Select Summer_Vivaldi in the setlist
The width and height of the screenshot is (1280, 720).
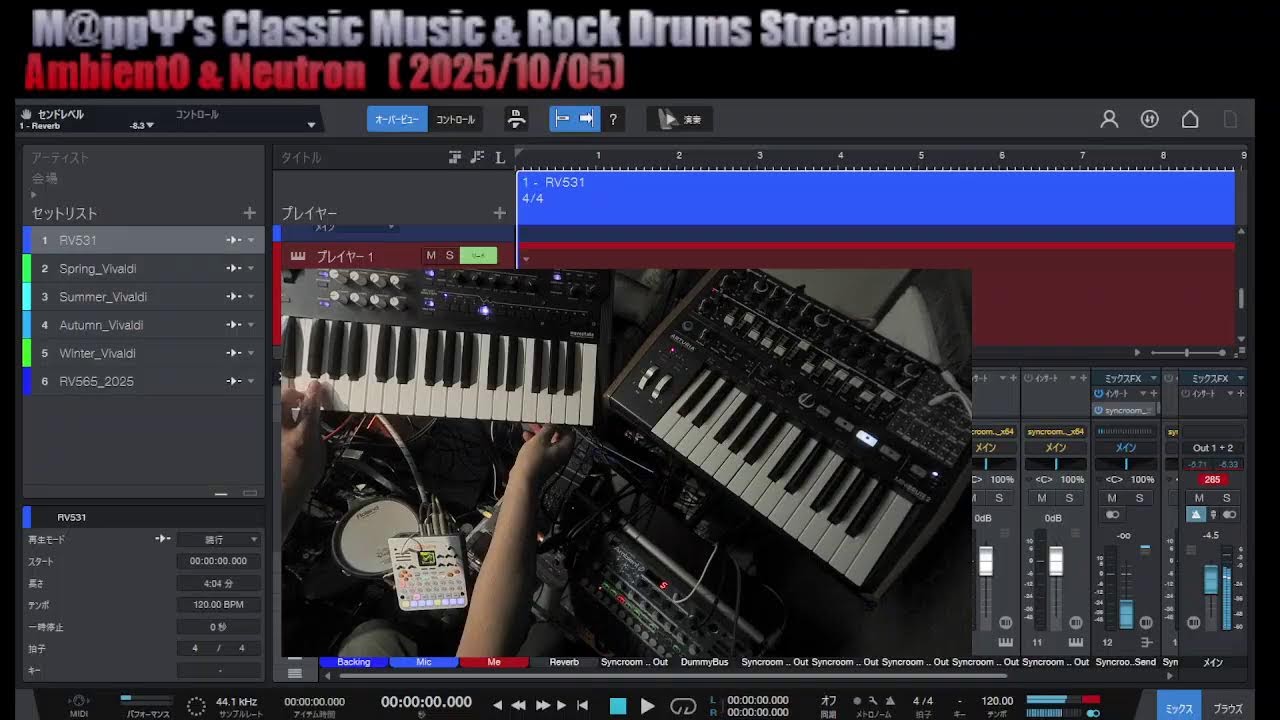[144, 297]
